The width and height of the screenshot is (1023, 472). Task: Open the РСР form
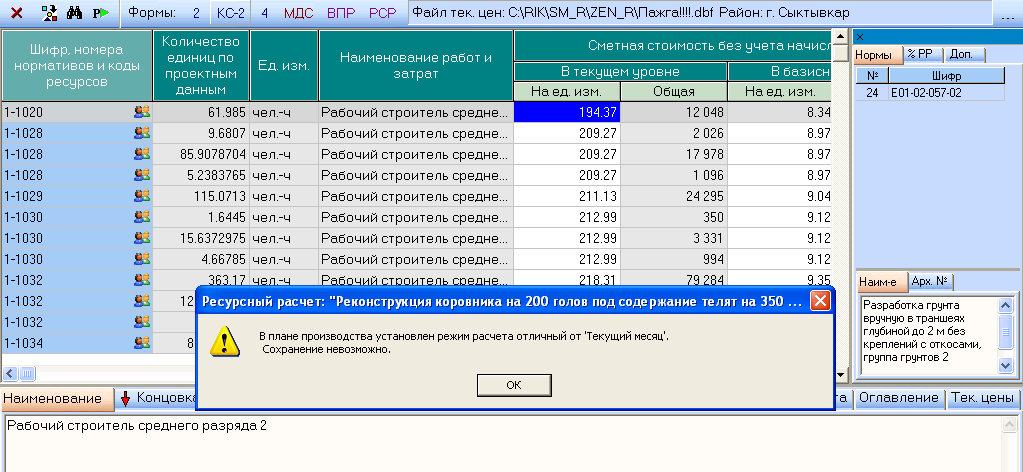point(383,12)
